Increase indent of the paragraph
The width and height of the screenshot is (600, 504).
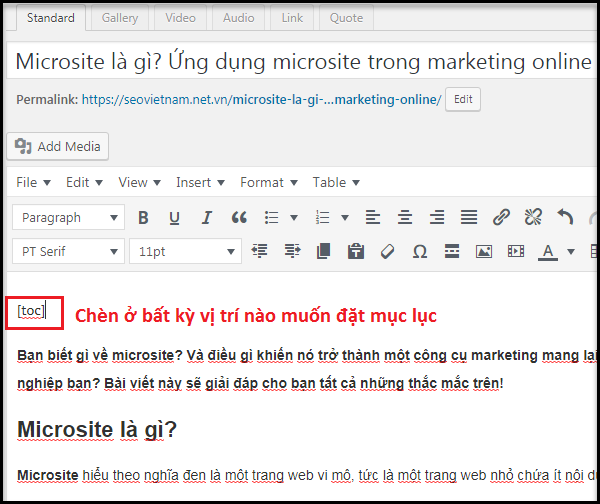click(292, 251)
